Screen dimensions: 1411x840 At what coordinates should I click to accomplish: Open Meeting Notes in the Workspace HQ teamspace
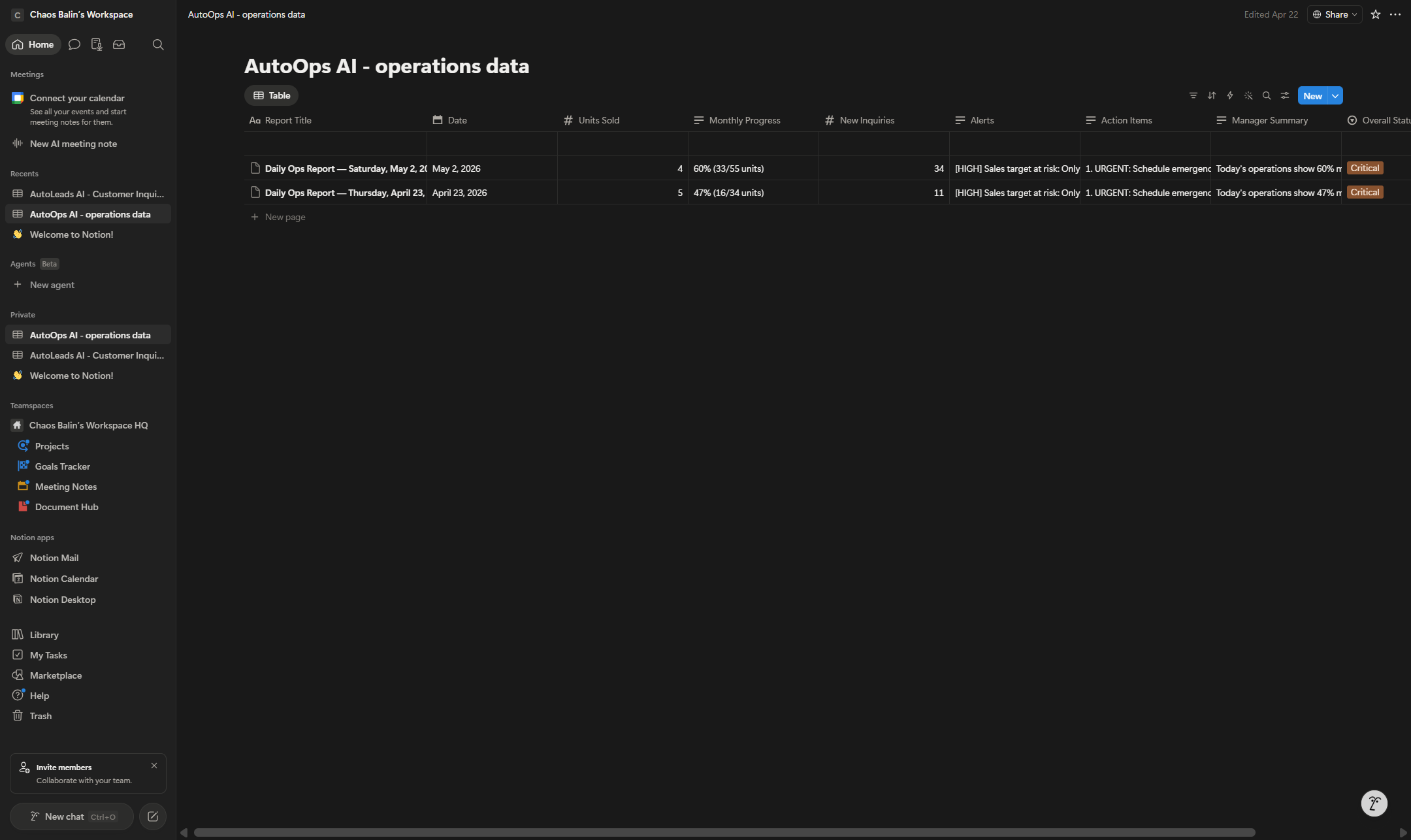[88, 487]
